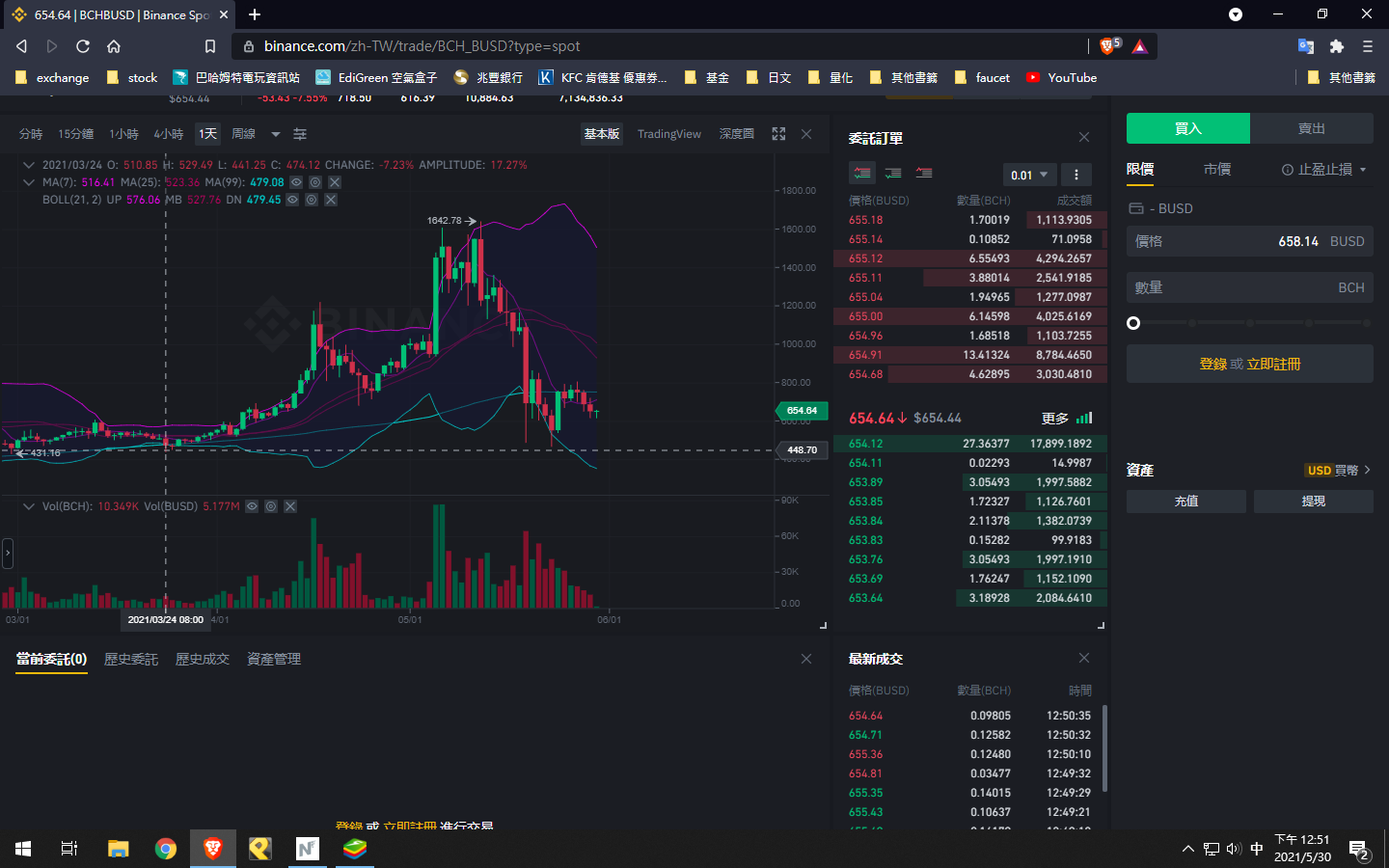This screenshot has height=868, width=1389.
Task: Open Google Translate extension icon
Action: pos(1306,46)
